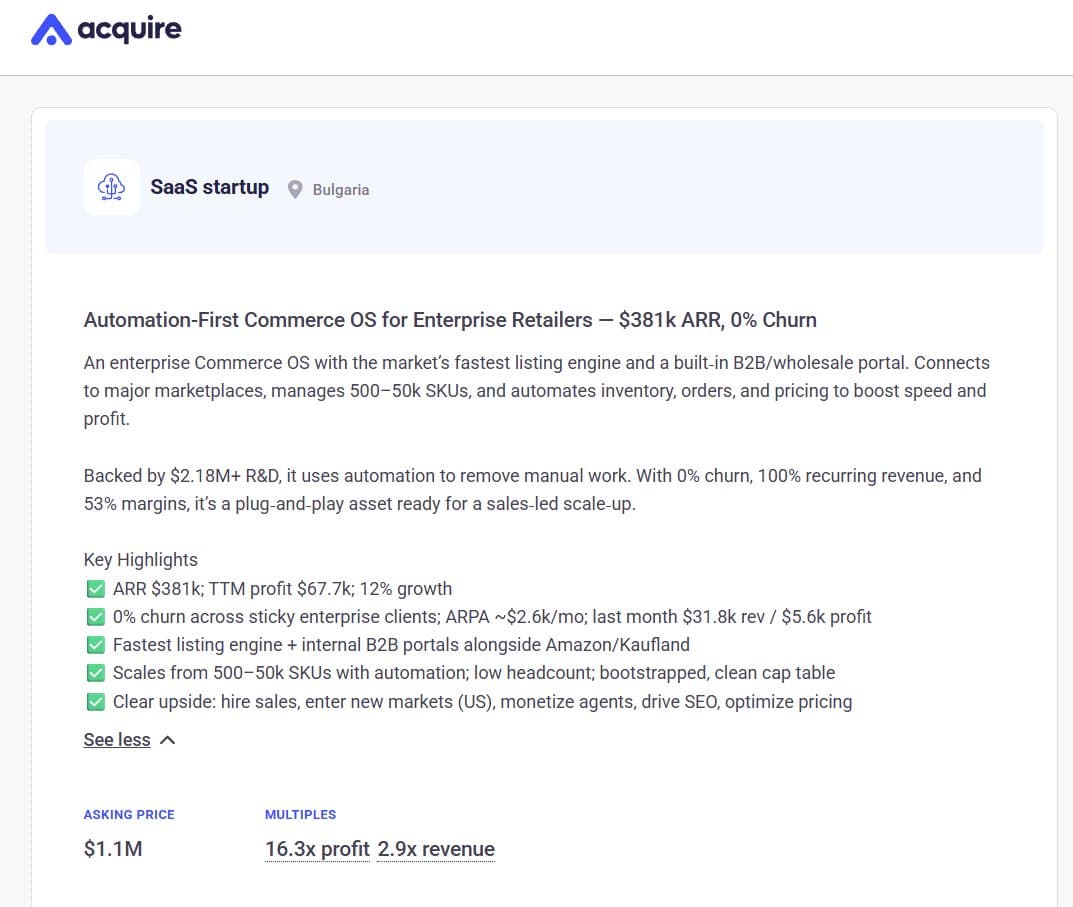
Task: Click the $1.1M asking price value
Action: click(113, 849)
